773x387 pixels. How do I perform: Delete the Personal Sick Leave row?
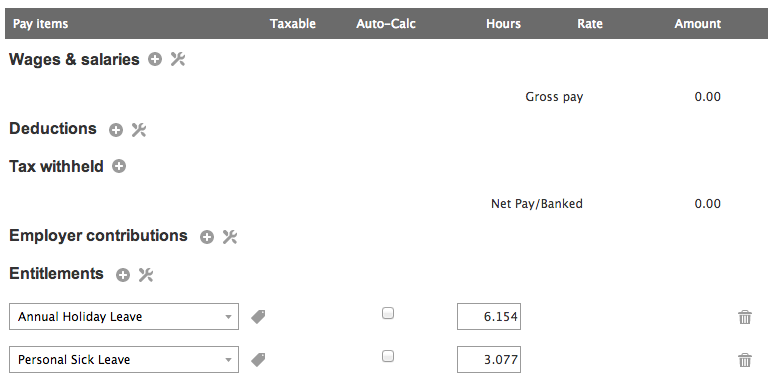[745, 360]
